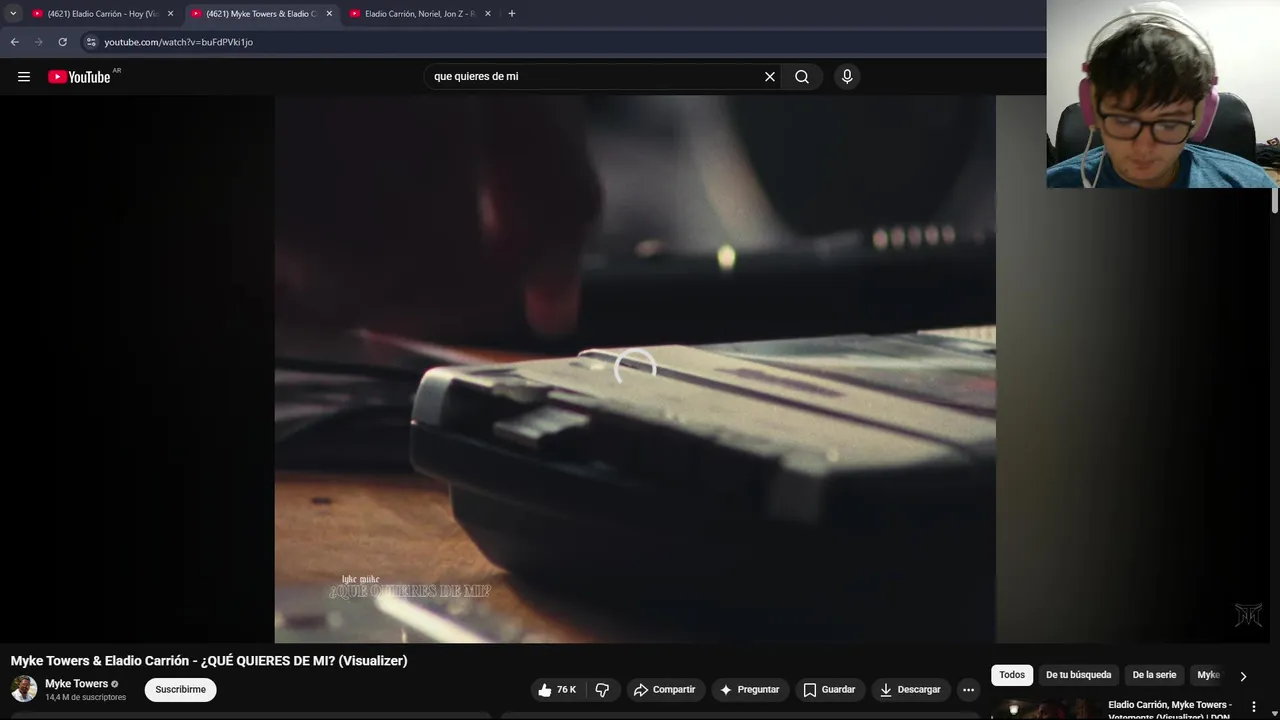Close the 'Eladio Carrión, Noriel' tab

488,14
